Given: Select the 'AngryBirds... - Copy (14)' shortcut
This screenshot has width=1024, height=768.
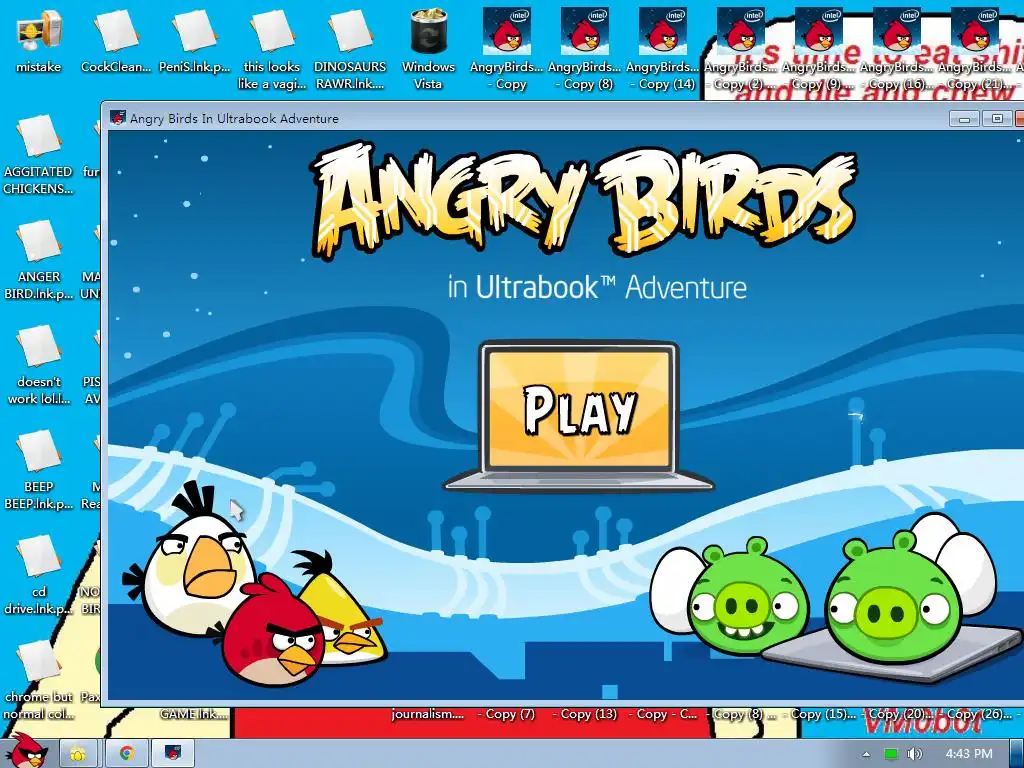Looking at the screenshot, I should tap(663, 49).
